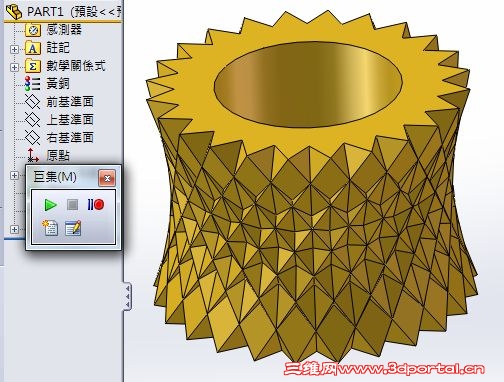Click the Annotations (註記) folder icon
This screenshot has height=382, width=504.
pyautogui.click(x=33, y=48)
